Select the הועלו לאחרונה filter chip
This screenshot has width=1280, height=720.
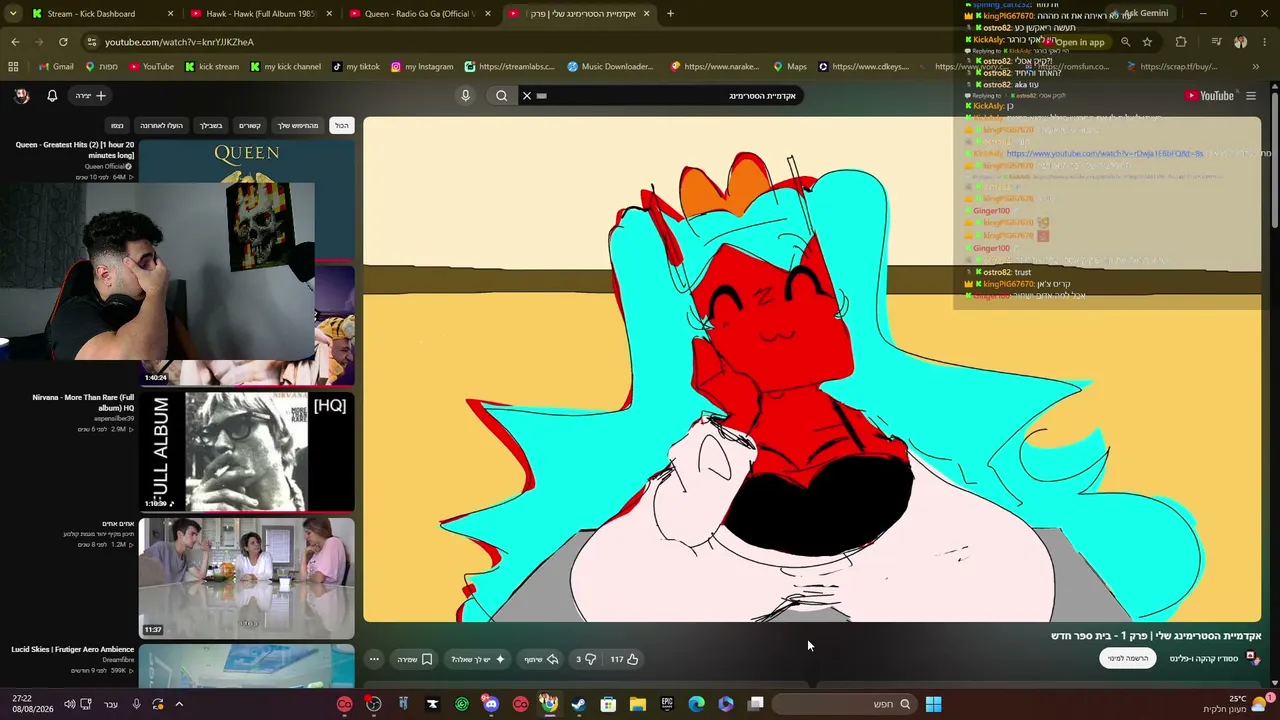161,126
